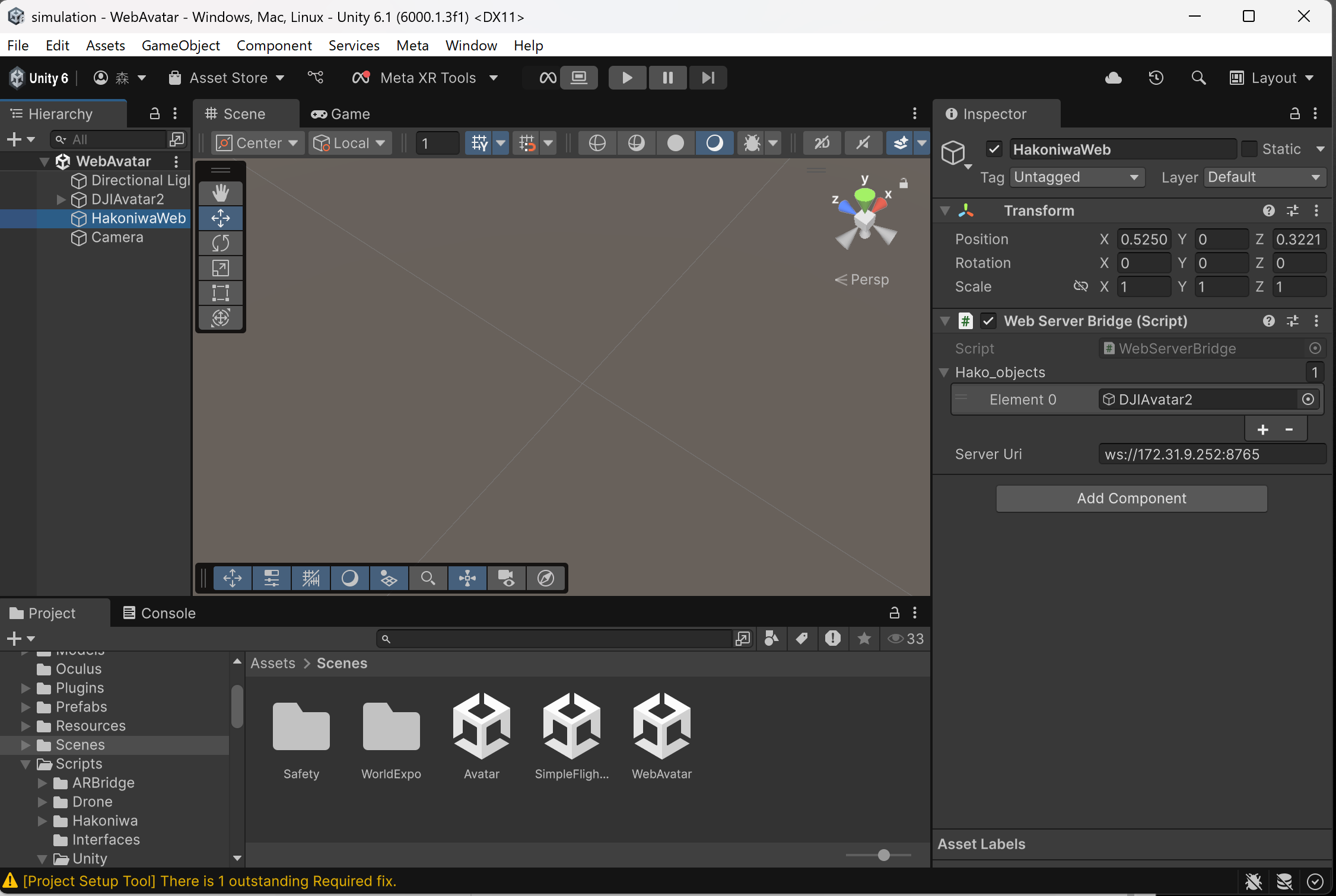Expand DJIAvatar2 in the Hierarchy
The width and height of the screenshot is (1336, 896).
61,199
